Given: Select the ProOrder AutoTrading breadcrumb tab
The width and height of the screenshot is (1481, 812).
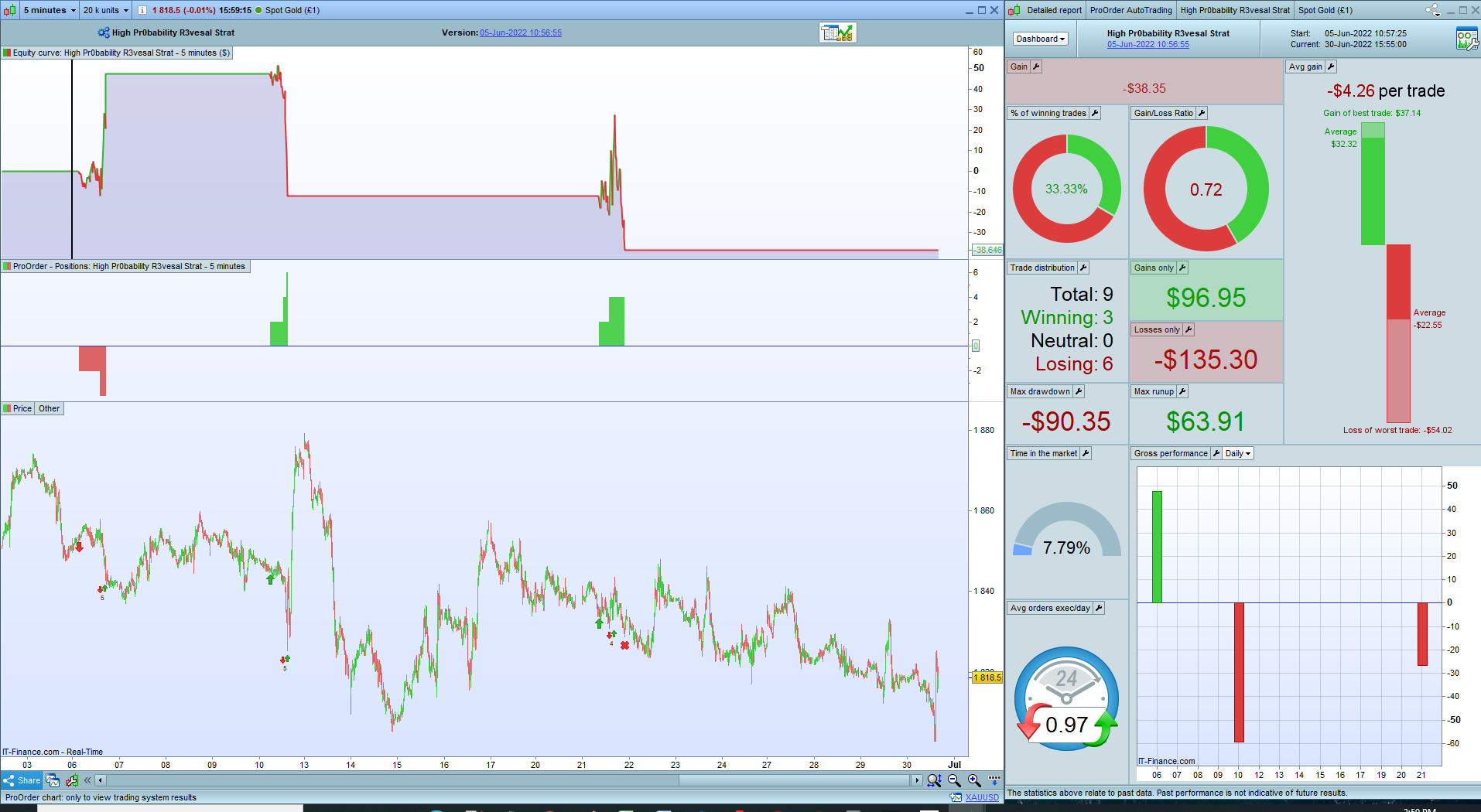Looking at the screenshot, I should click(1130, 10).
